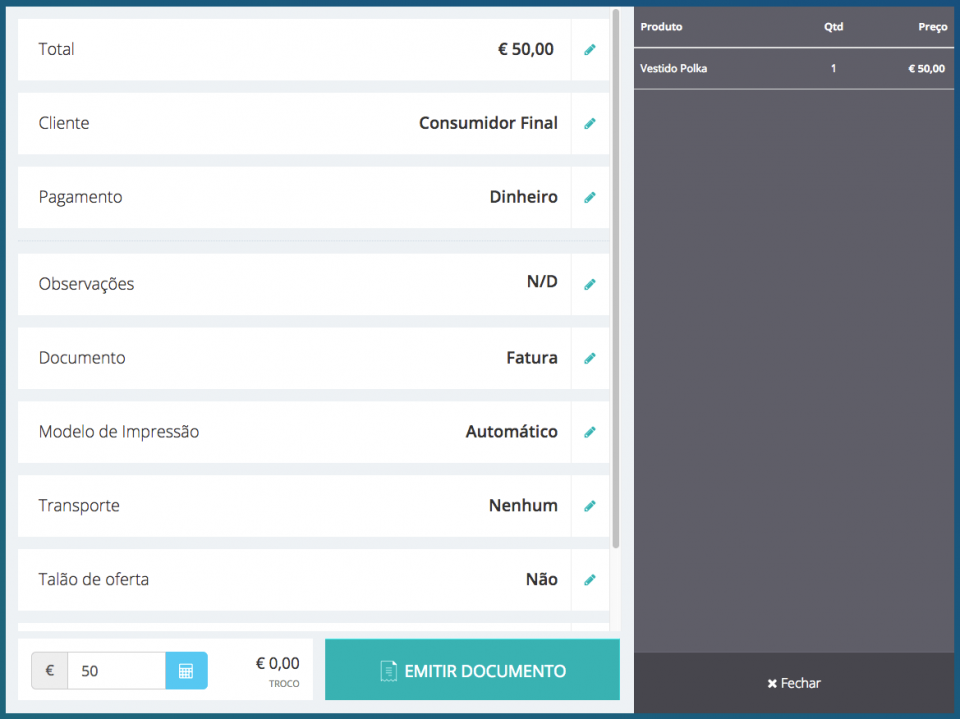Open the calculator next to amount field
The width and height of the screenshot is (960, 719).
pyautogui.click(x=186, y=671)
